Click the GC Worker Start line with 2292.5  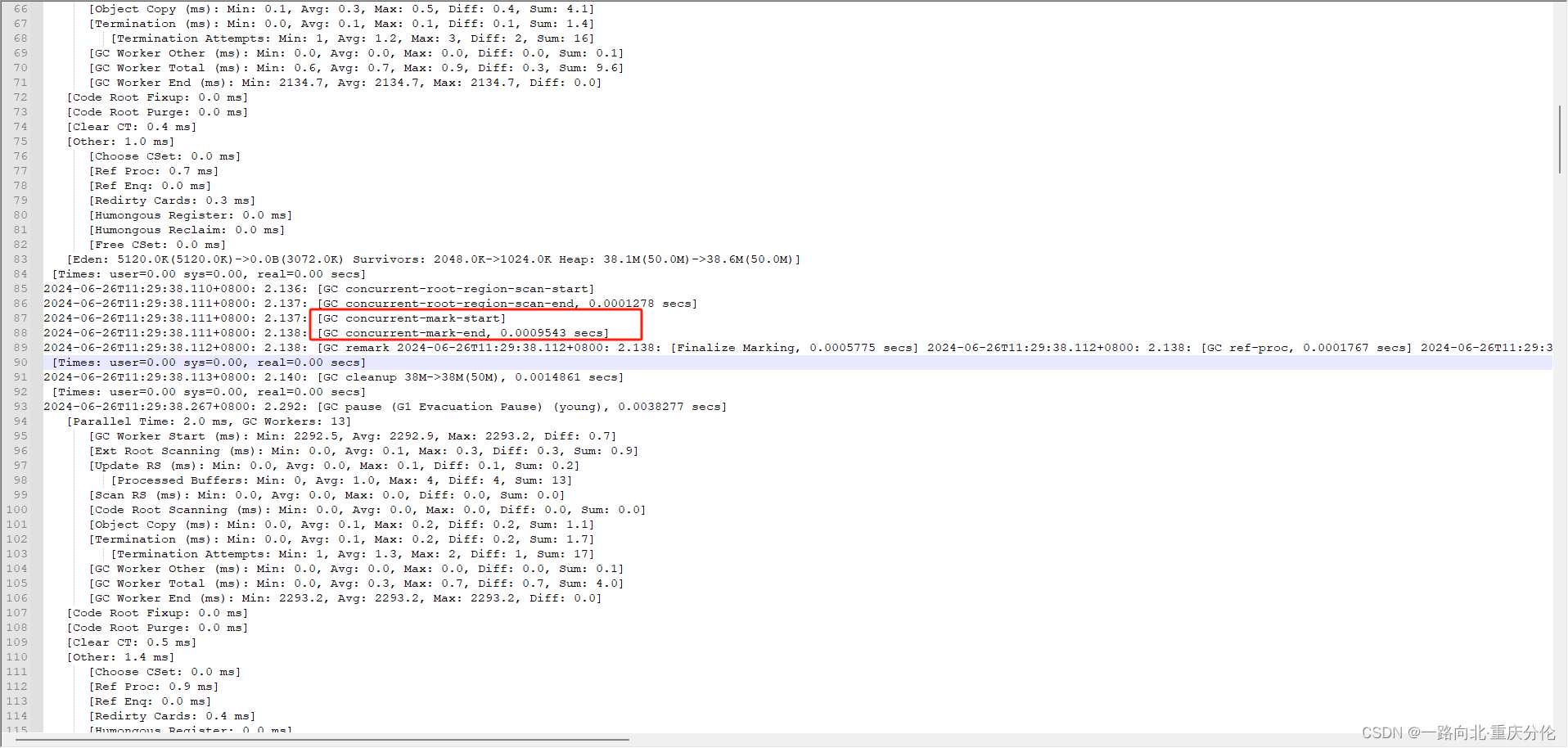353,436
